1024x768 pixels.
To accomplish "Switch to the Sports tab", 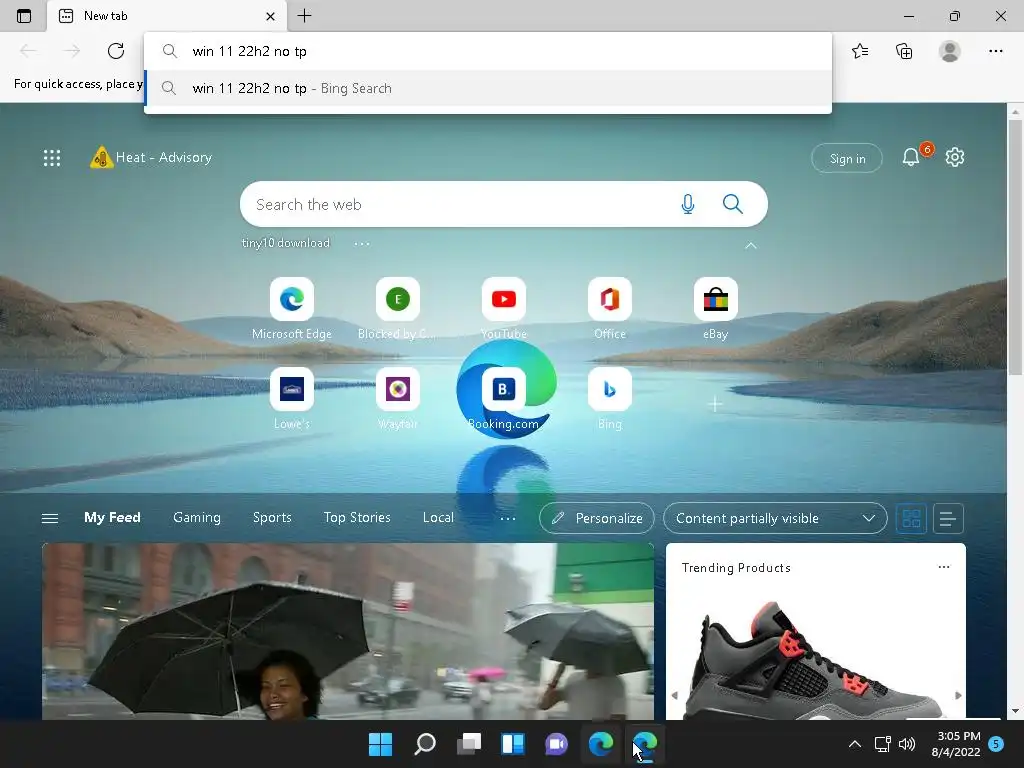I will pyautogui.click(x=272, y=517).
